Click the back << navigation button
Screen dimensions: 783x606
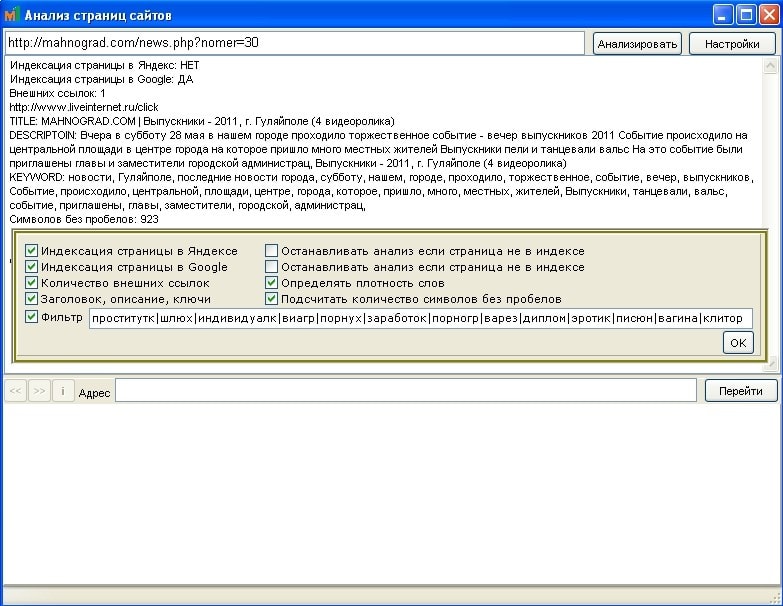click(x=16, y=391)
